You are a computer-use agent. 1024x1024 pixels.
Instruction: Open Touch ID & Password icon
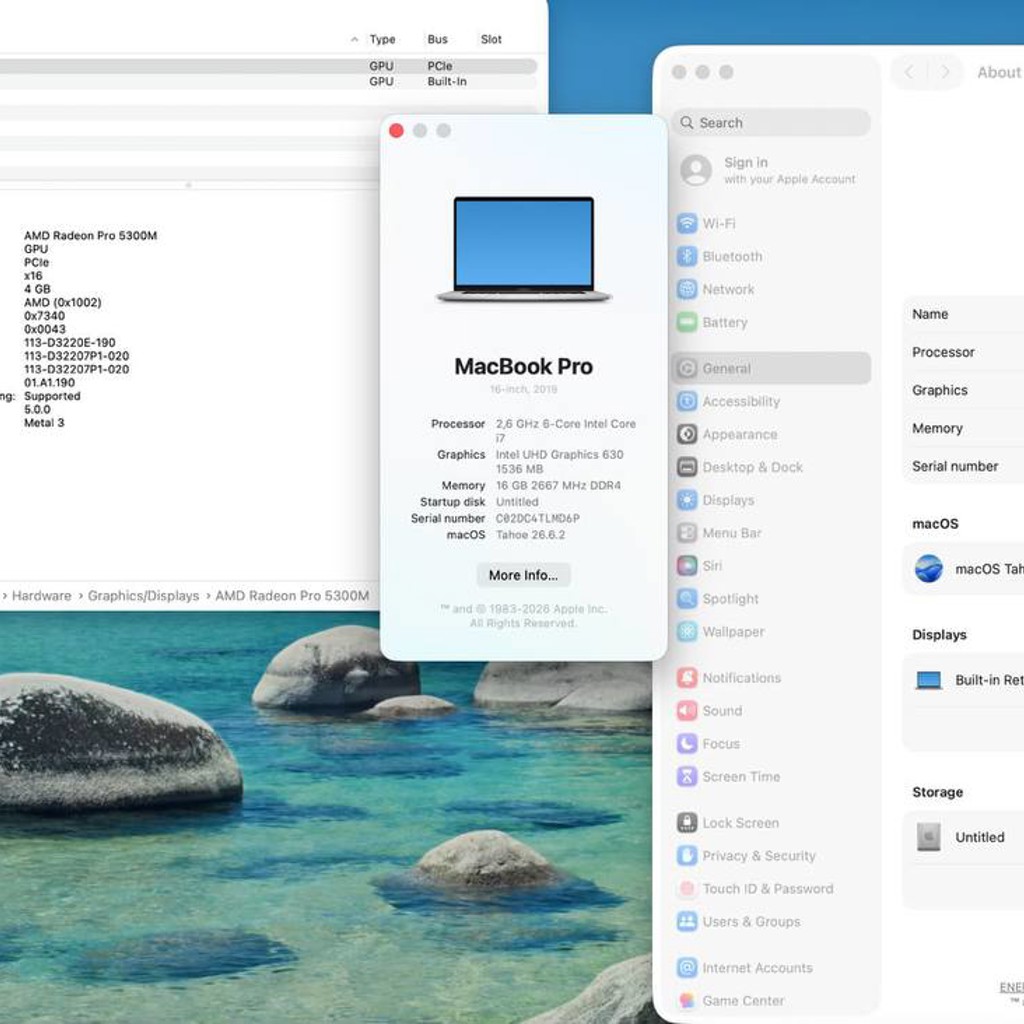coord(687,888)
